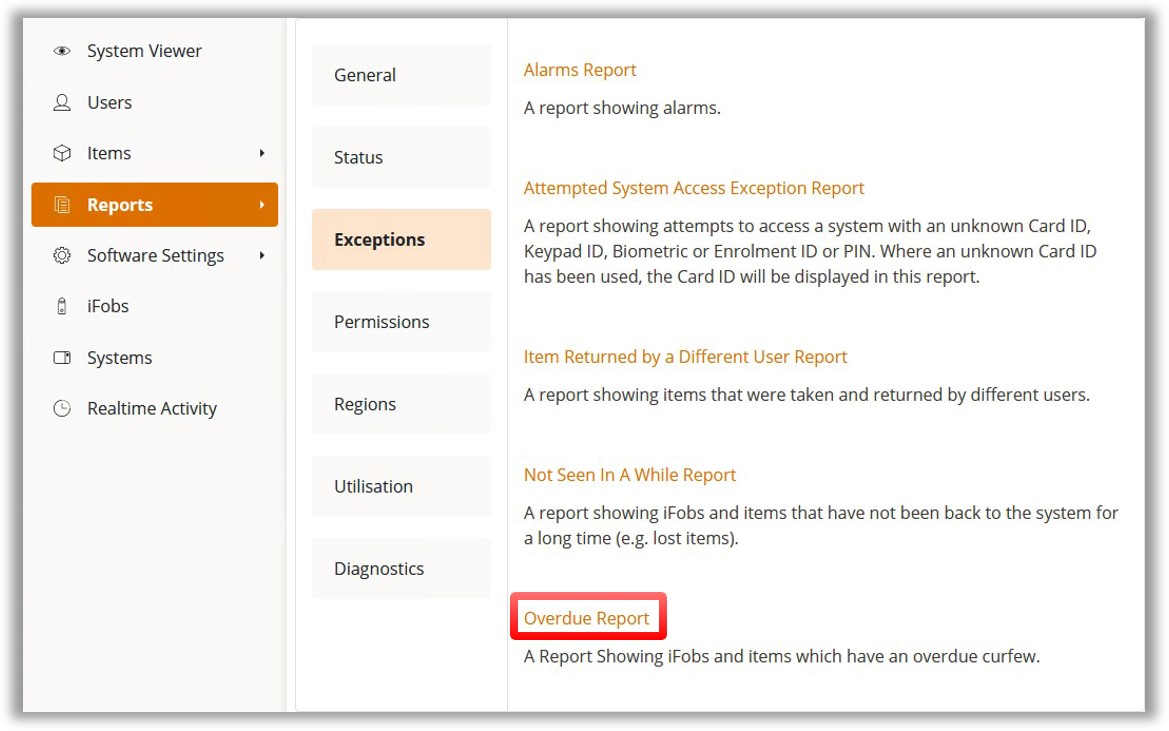Click the cabinet icon beside Systems
Screen dimensions: 1169x731
[62, 358]
